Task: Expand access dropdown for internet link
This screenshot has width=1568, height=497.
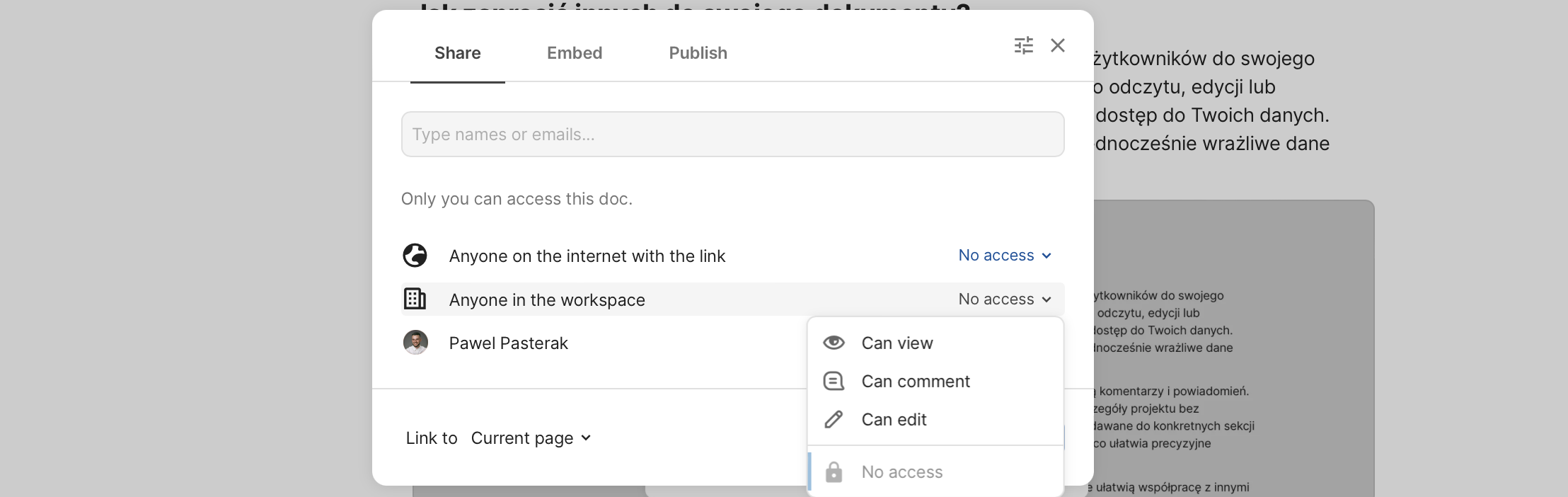Action: click(1004, 256)
